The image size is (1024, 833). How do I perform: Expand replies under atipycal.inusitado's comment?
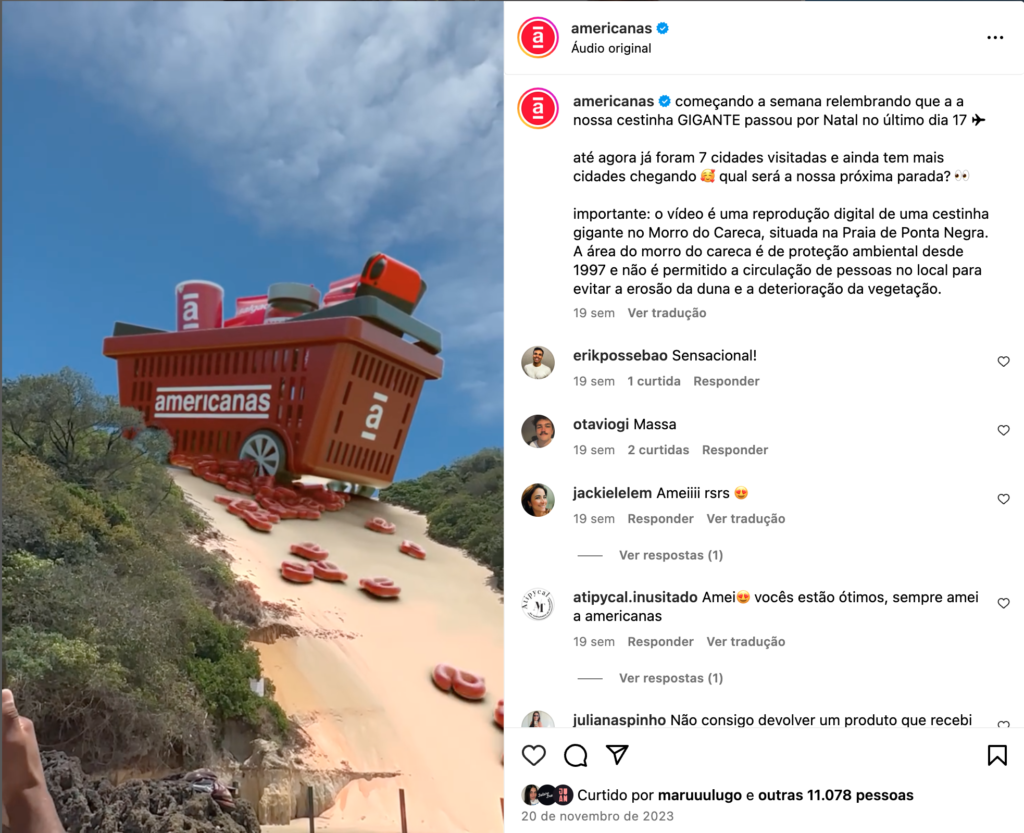671,678
